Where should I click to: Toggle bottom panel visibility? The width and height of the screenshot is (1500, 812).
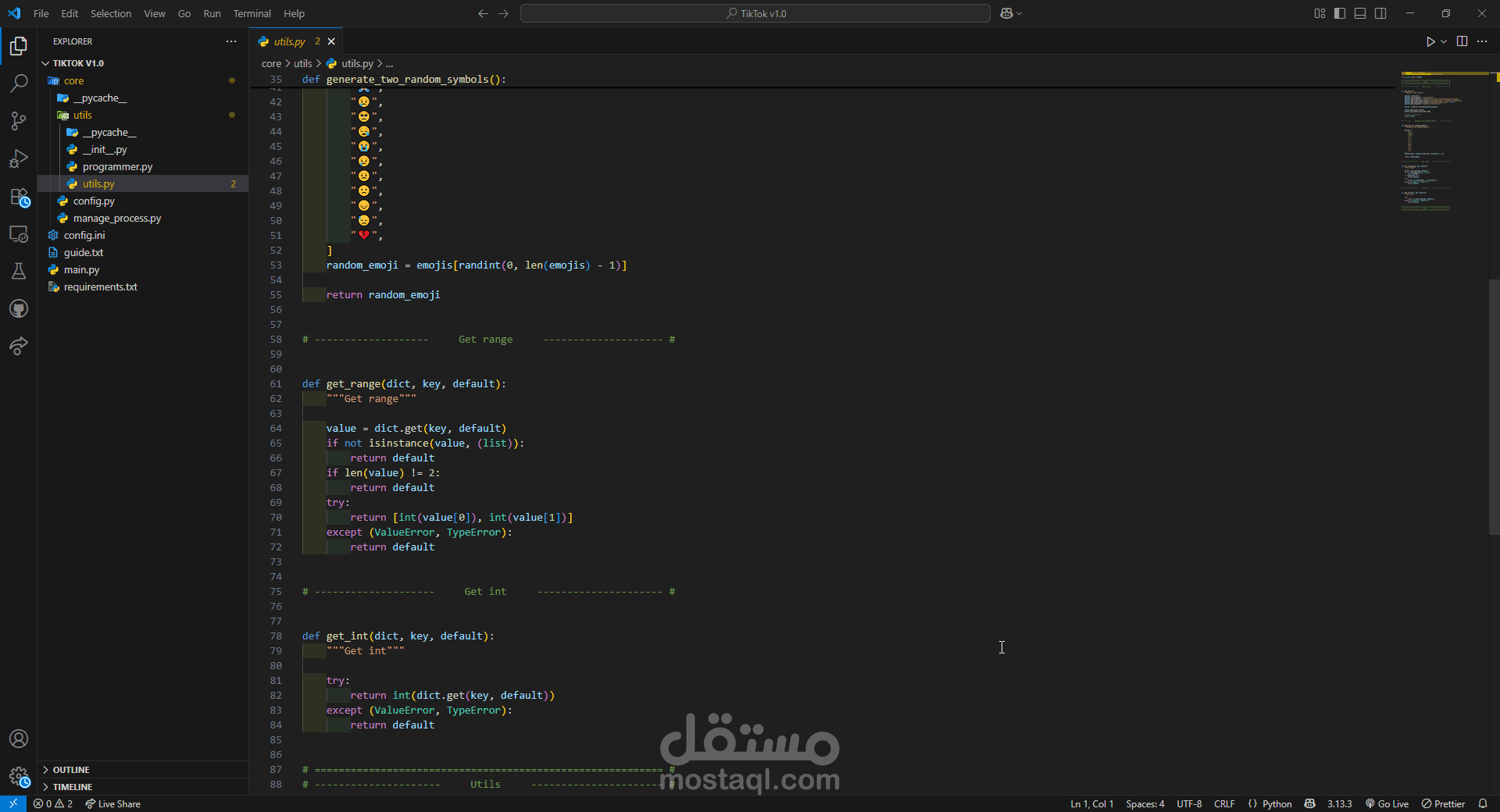click(x=1360, y=13)
